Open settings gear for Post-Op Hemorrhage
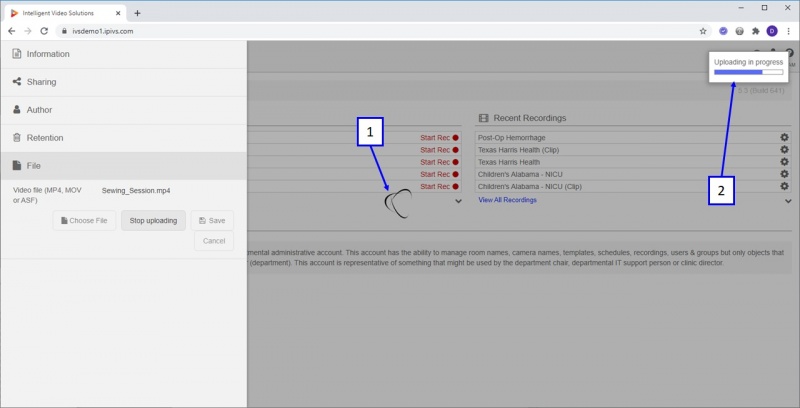This screenshot has width=800, height=408. pos(784,137)
